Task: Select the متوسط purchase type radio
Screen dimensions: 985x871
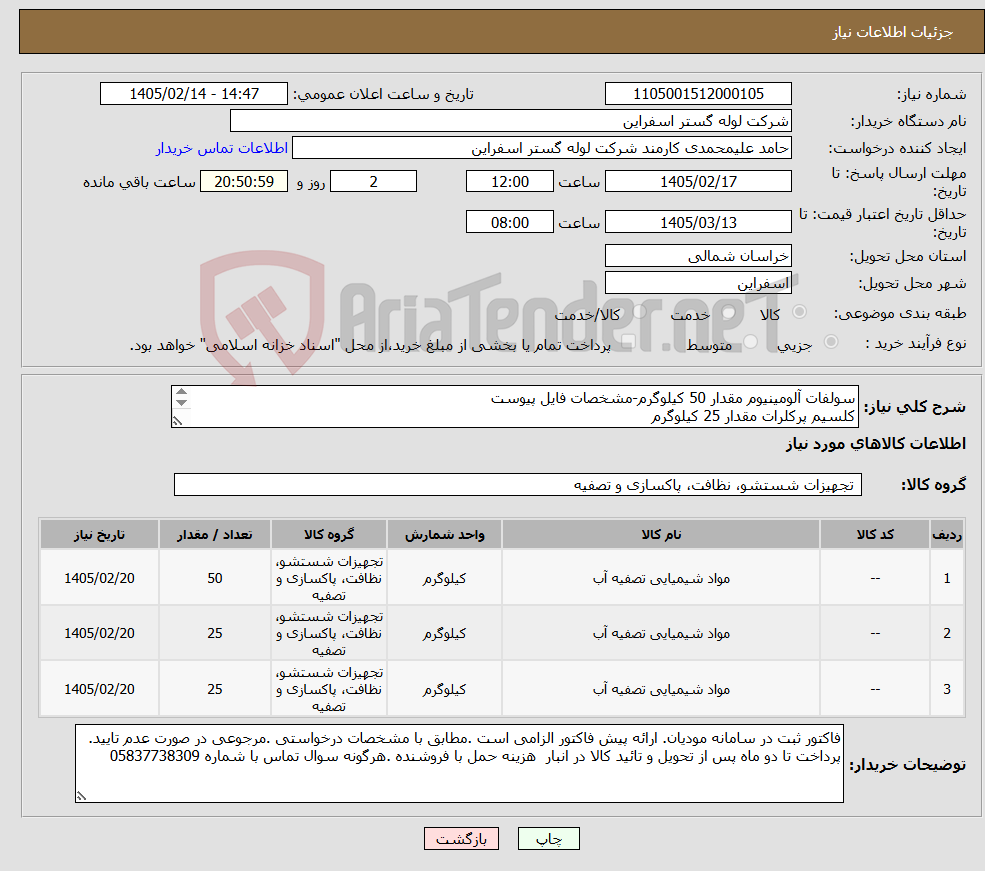Action: coord(751,341)
